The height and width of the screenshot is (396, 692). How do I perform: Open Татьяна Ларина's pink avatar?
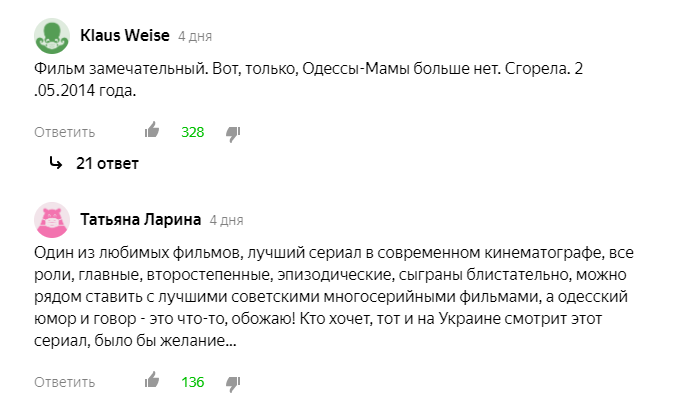pyautogui.click(x=52, y=220)
